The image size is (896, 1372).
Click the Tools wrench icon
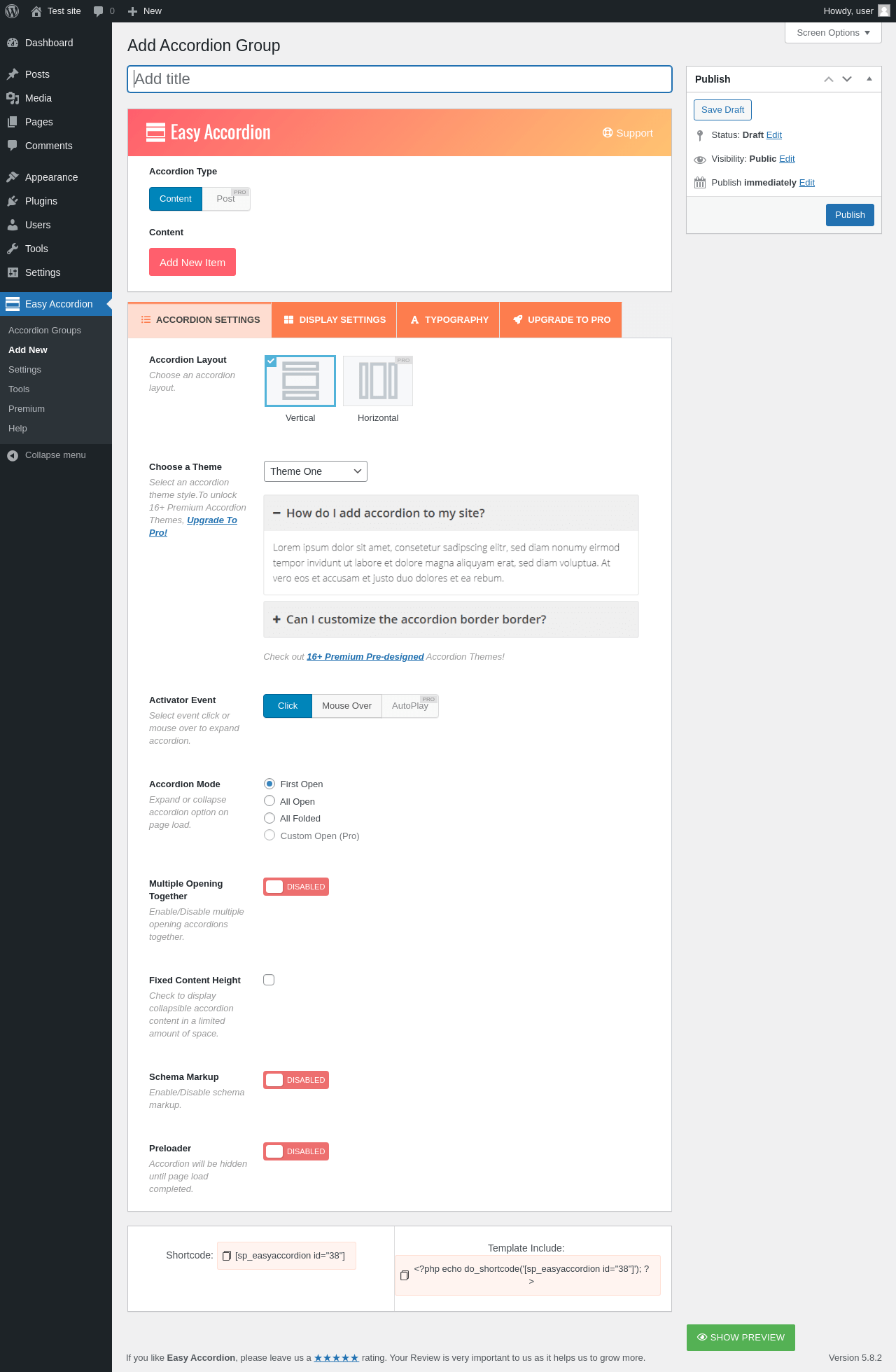13,249
